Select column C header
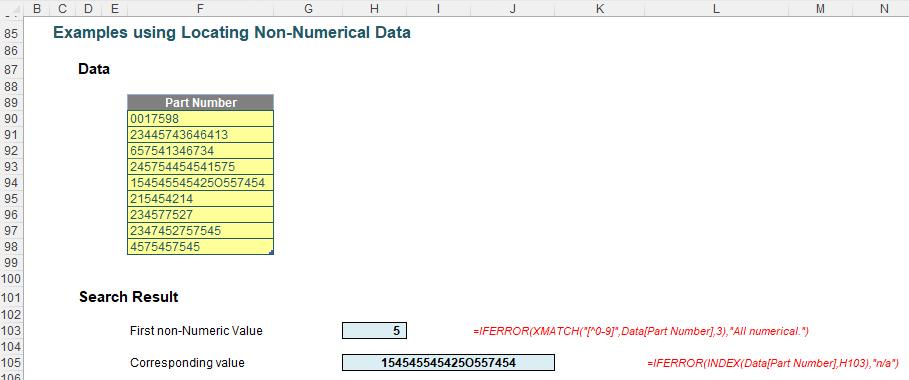Viewport: 909px width, 380px height. coord(63,8)
